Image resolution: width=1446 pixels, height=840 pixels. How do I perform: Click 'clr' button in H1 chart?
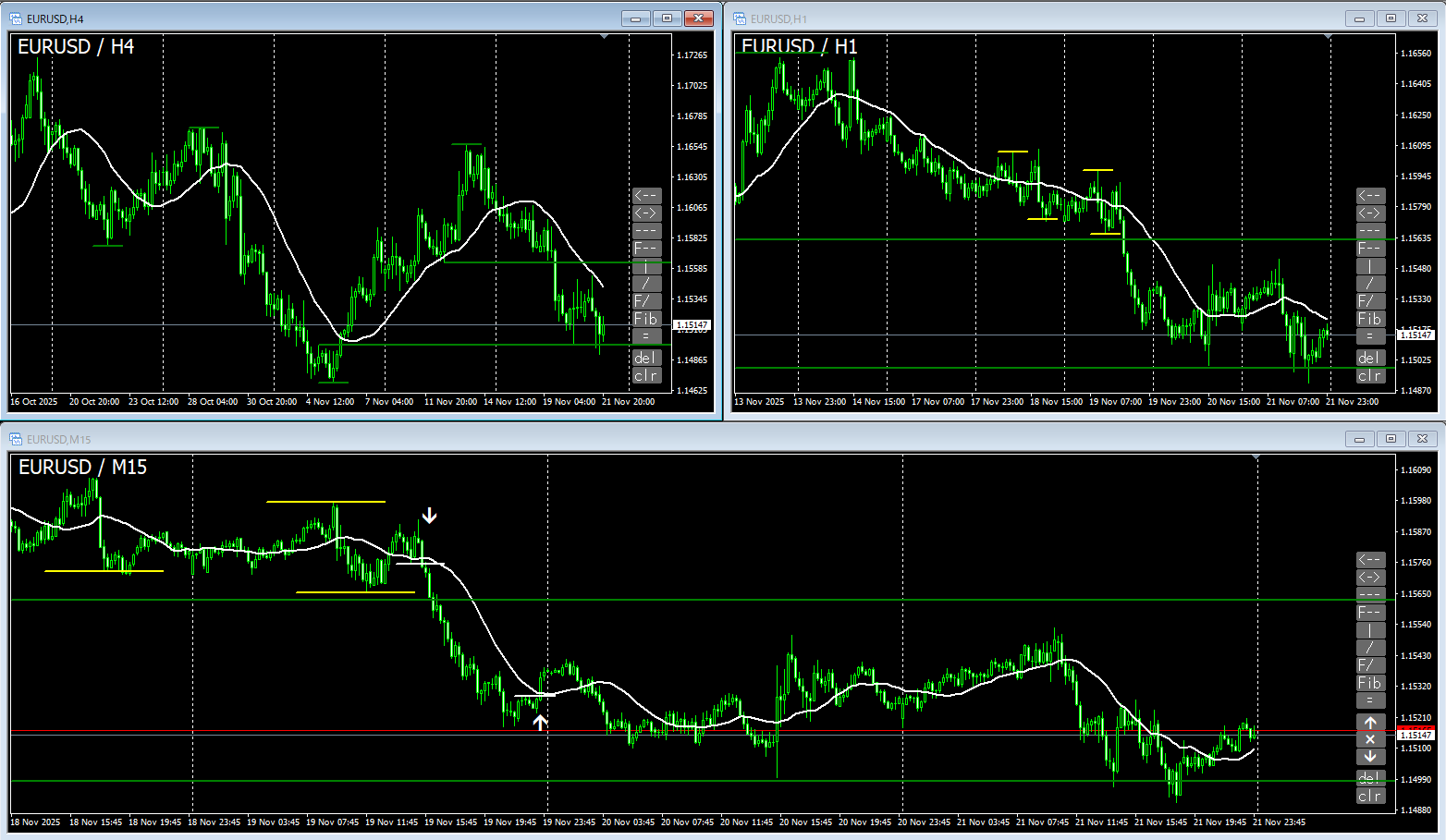pyautogui.click(x=1370, y=375)
